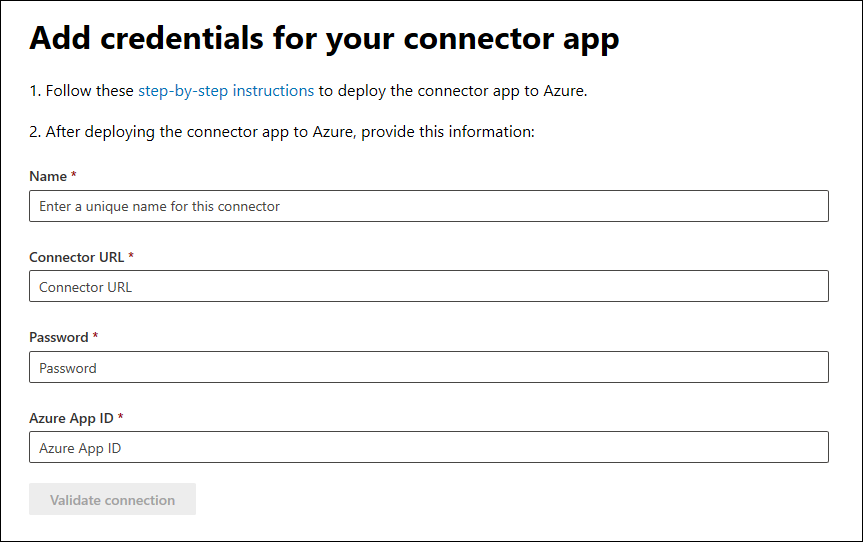The width and height of the screenshot is (863, 542).
Task: Select the Password entry field
Action: (x=429, y=367)
